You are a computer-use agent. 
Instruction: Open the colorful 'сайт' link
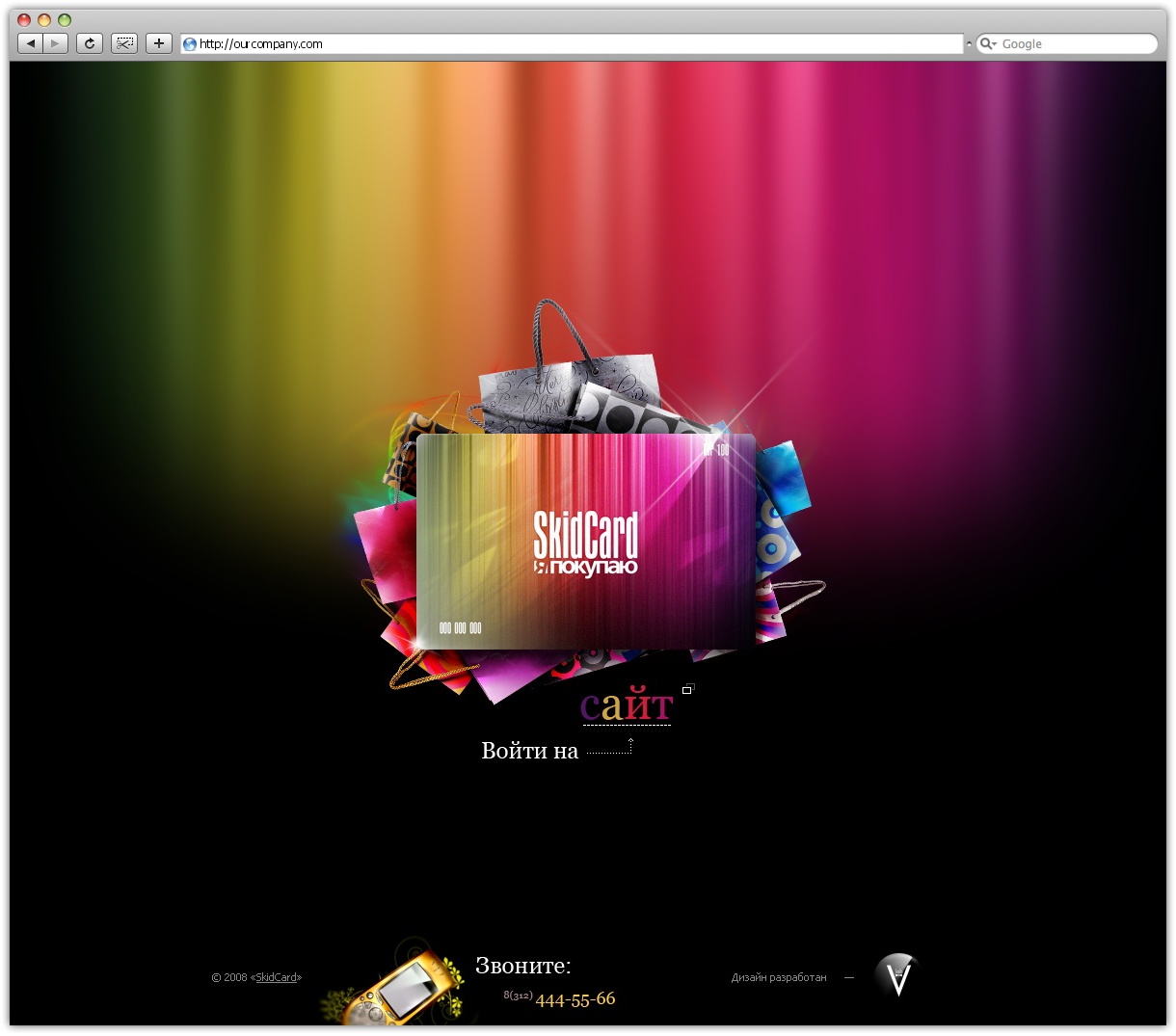(626, 705)
